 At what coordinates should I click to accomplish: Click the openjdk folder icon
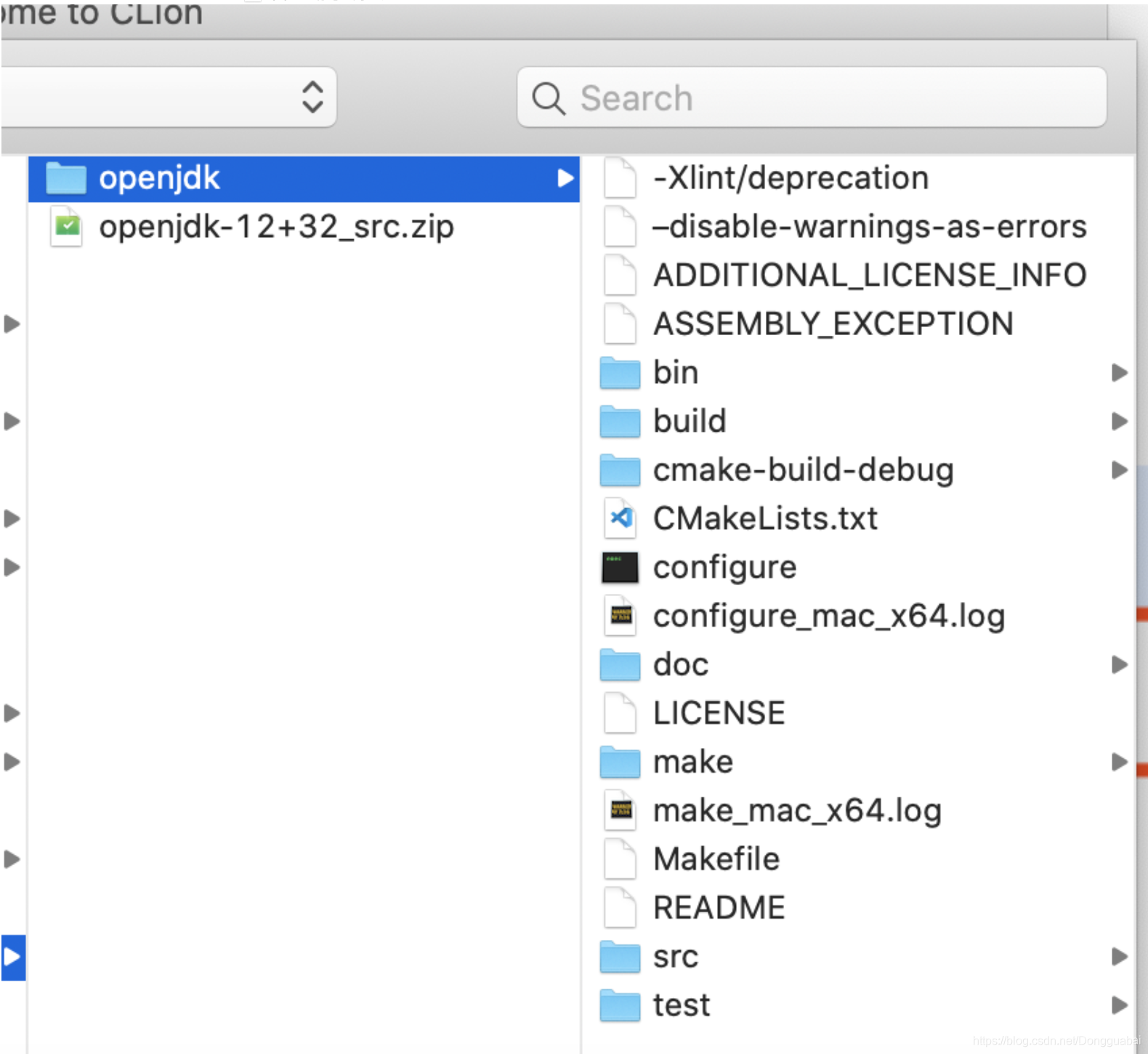tap(66, 178)
